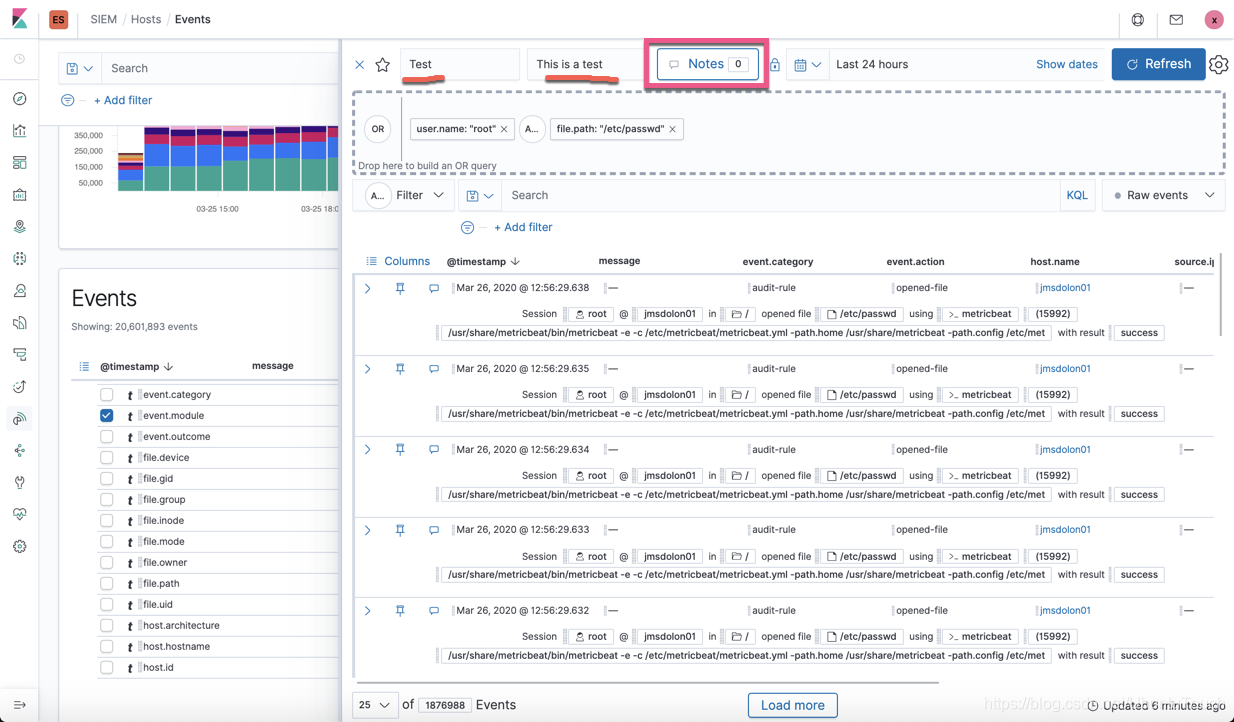The height and width of the screenshot is (722, 1234).
Task: Open the Raw events dropdown
Action: 1164,196
